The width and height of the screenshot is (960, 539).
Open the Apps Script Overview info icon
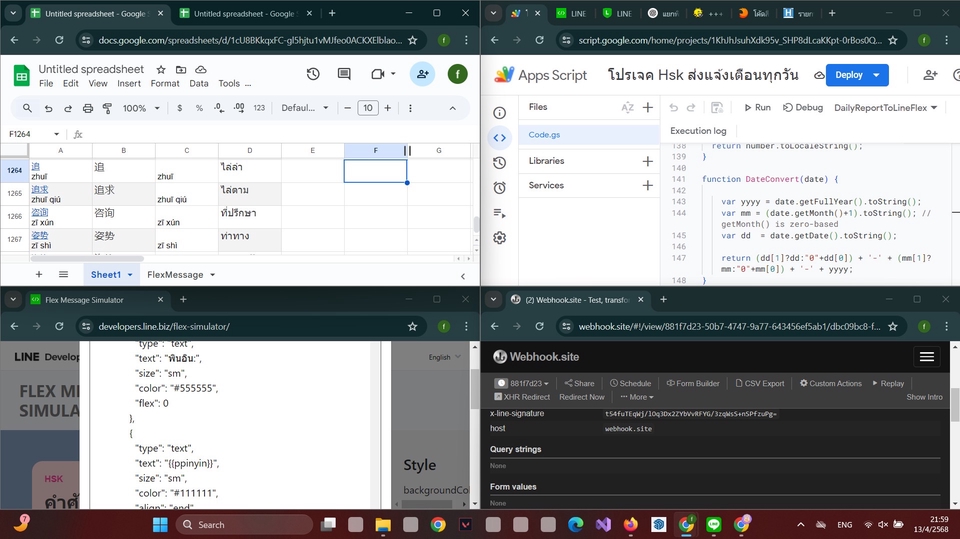point(500,113)
